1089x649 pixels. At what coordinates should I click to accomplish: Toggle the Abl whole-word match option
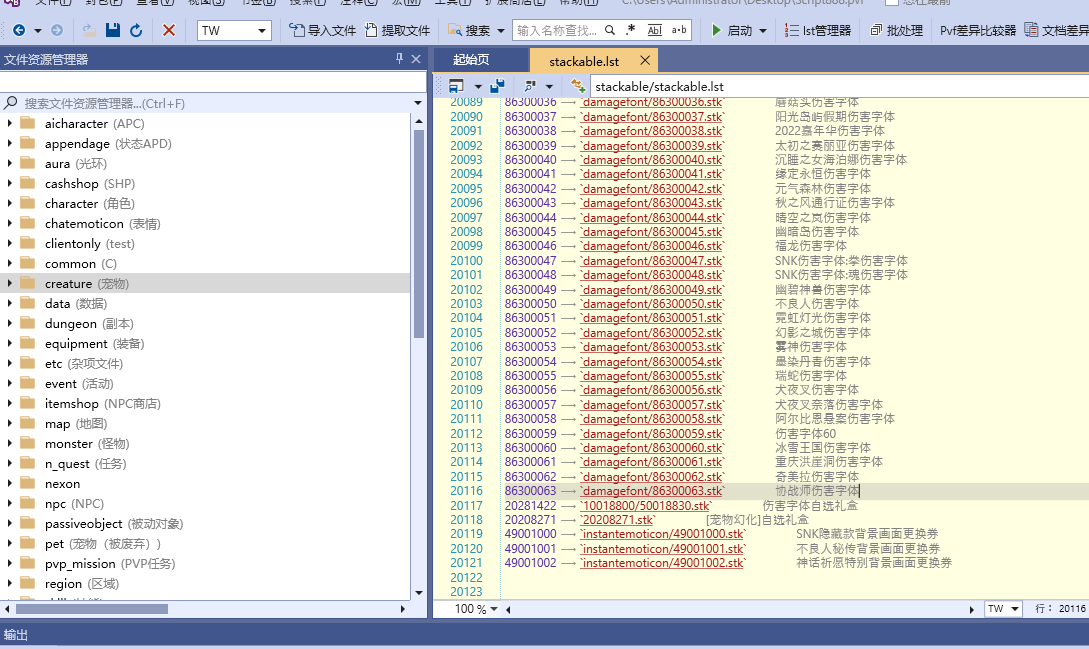pos(656,29)
